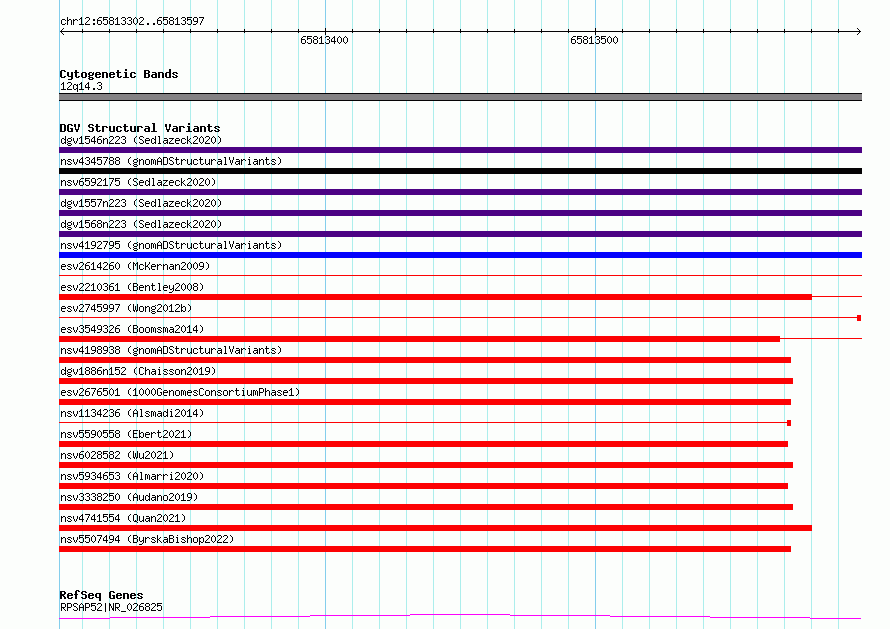
Task: Click the gray 12q14.3 cytogenetic band bar
Action: coord(460,97)
